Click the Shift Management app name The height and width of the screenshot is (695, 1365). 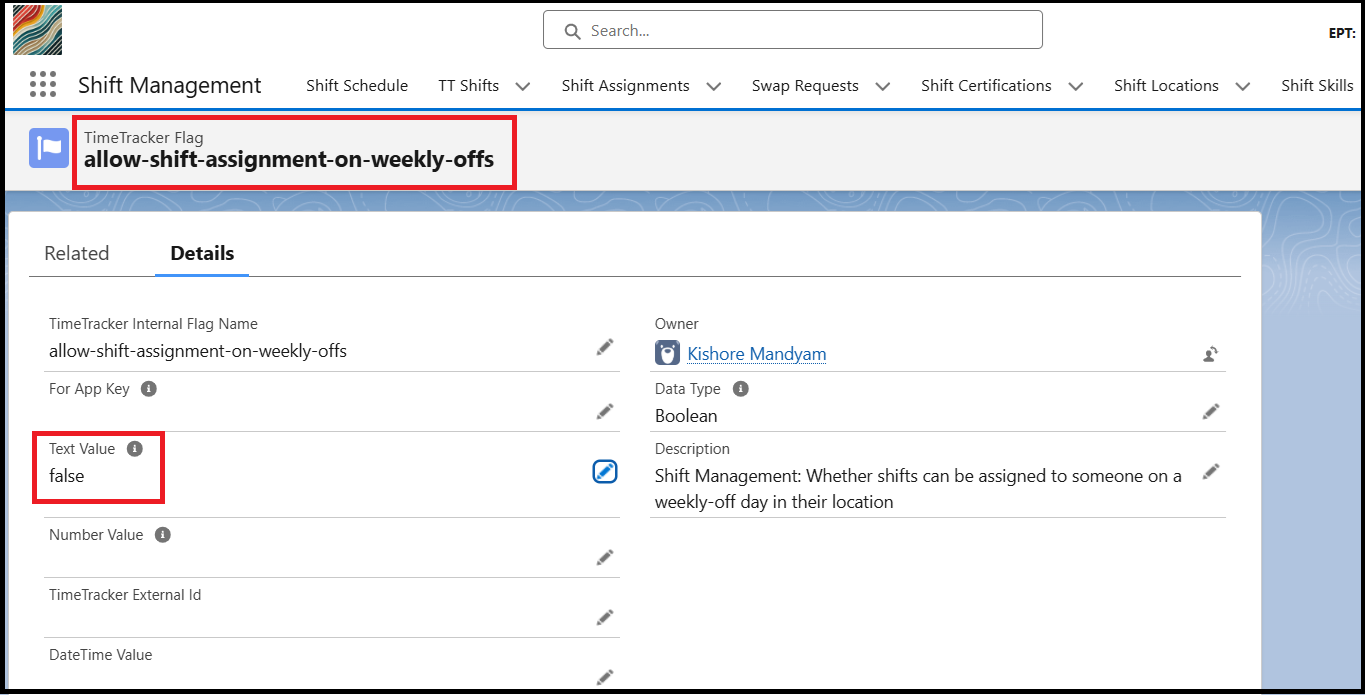170,85
